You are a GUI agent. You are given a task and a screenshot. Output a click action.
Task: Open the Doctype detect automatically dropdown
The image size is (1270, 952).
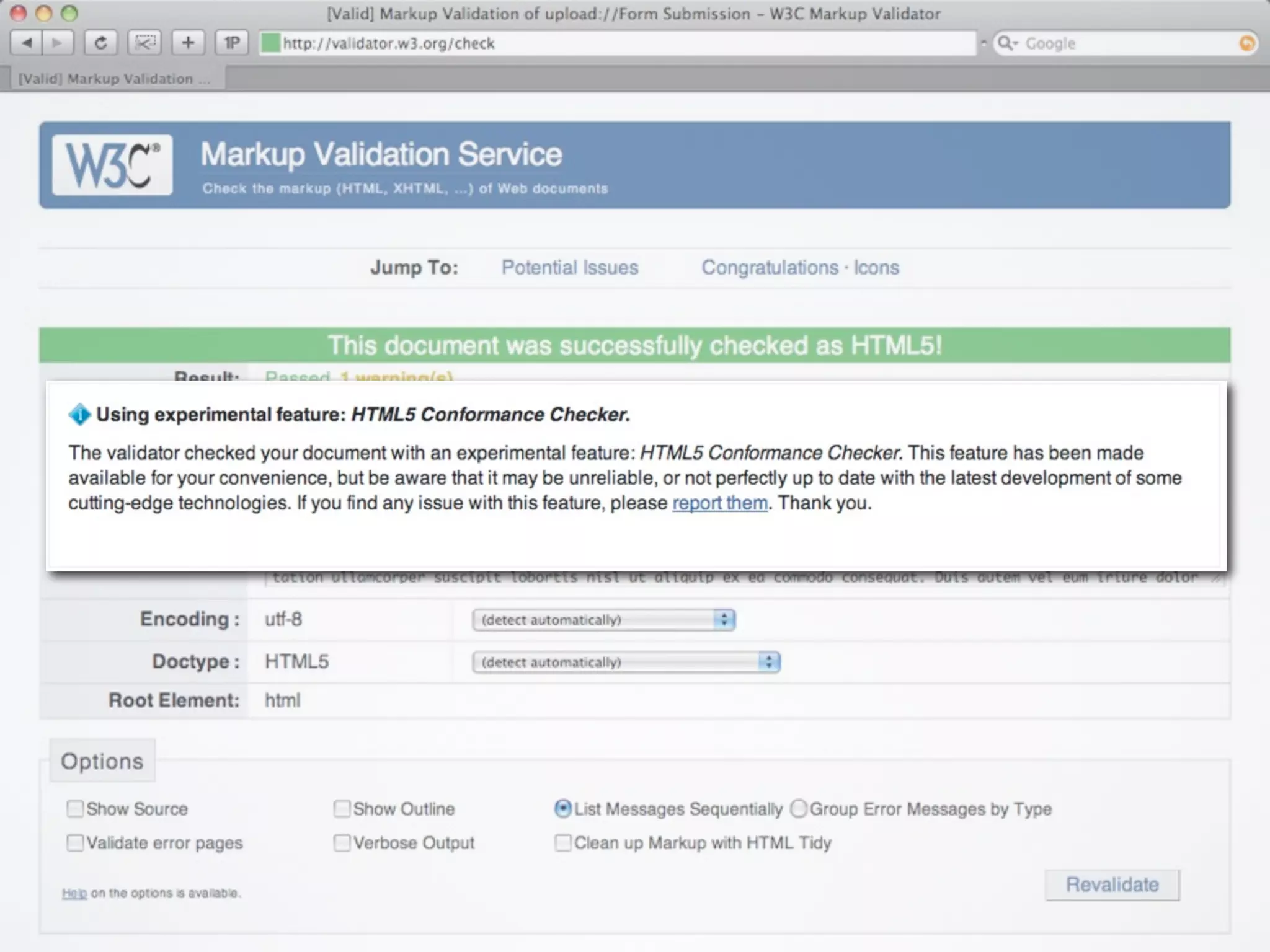(x=626, y=662)
